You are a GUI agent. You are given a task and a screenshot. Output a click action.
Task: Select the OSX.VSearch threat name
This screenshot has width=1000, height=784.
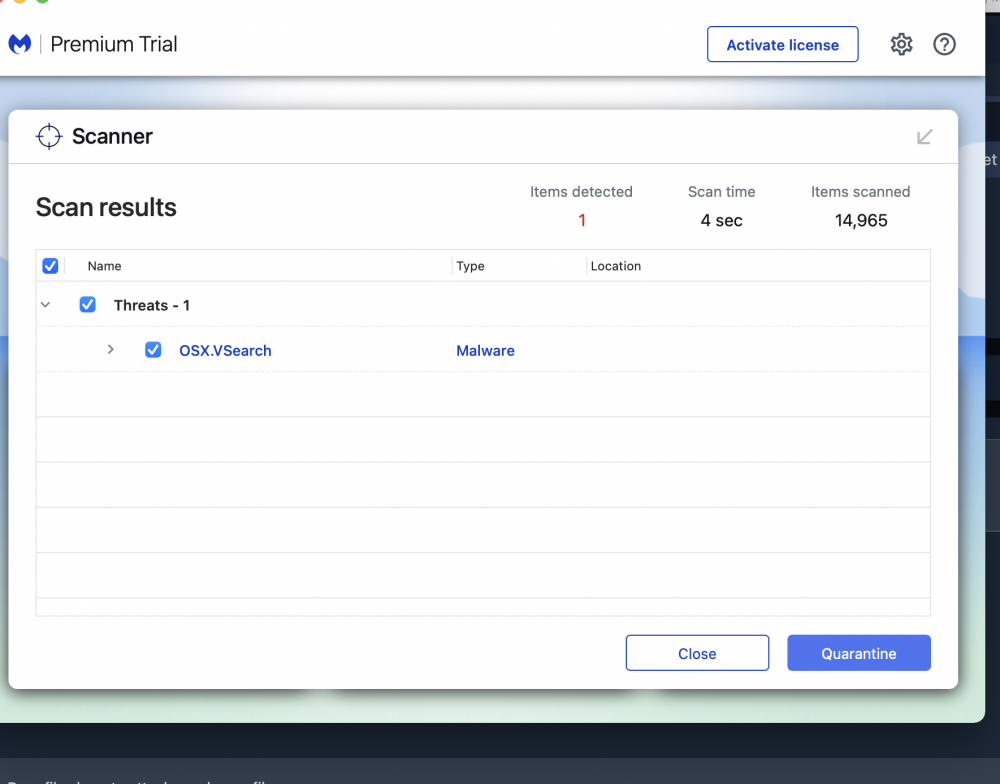225,351
